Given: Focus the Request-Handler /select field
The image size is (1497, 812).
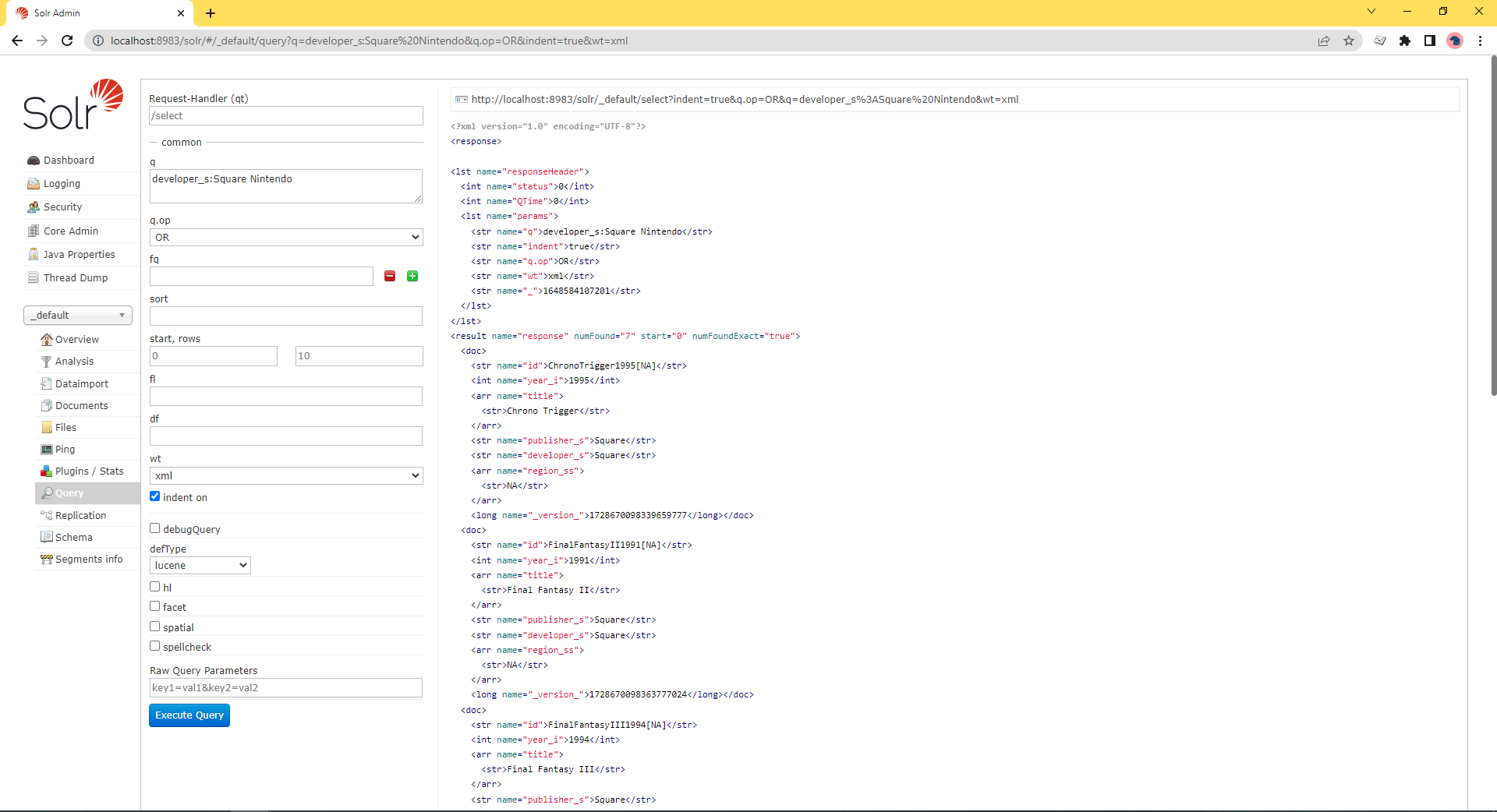Looking at the screenshot, I should [x=286, y=116].
